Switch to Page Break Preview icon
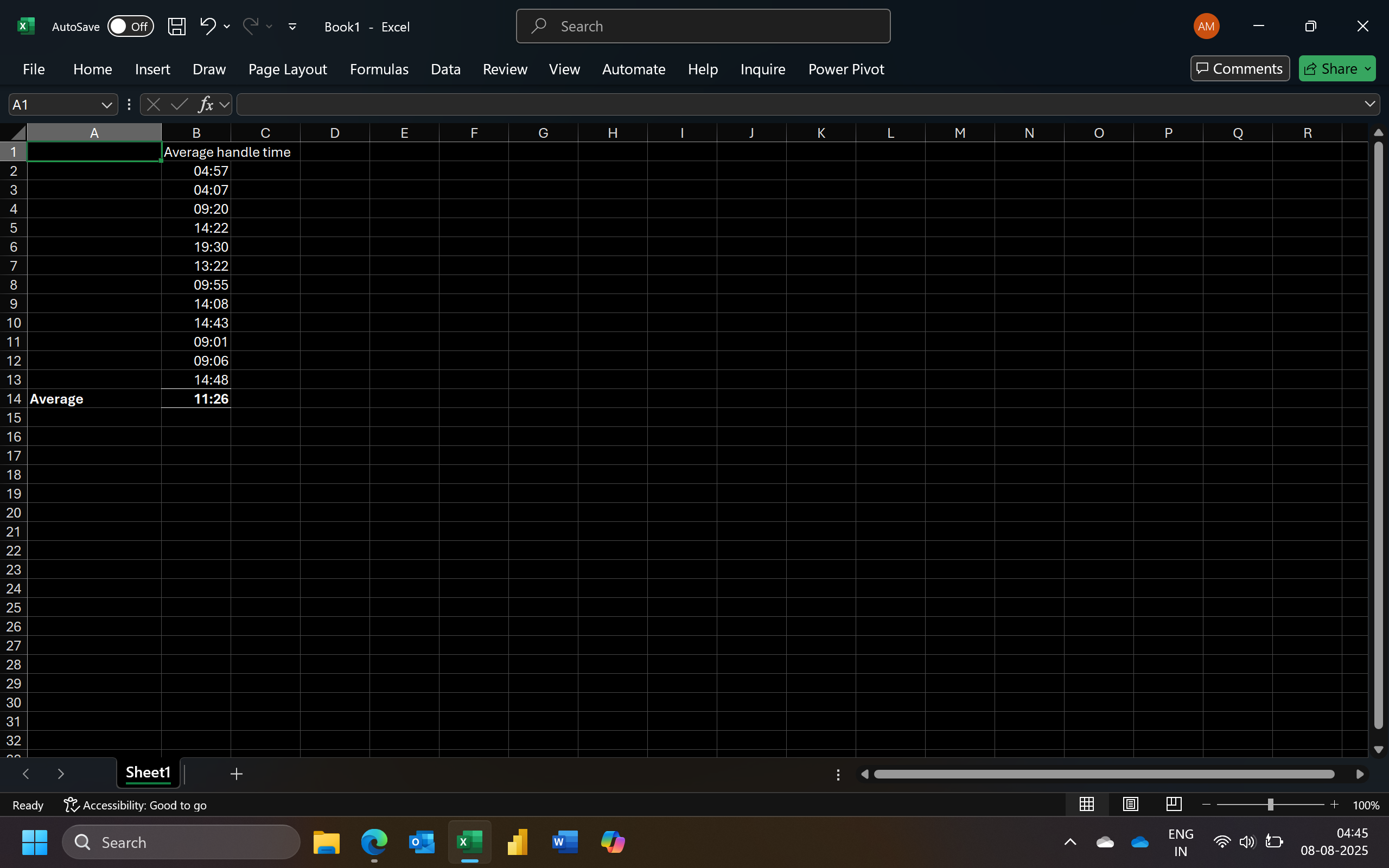This screenshot has width=1389, height=868. point(1174,805)
